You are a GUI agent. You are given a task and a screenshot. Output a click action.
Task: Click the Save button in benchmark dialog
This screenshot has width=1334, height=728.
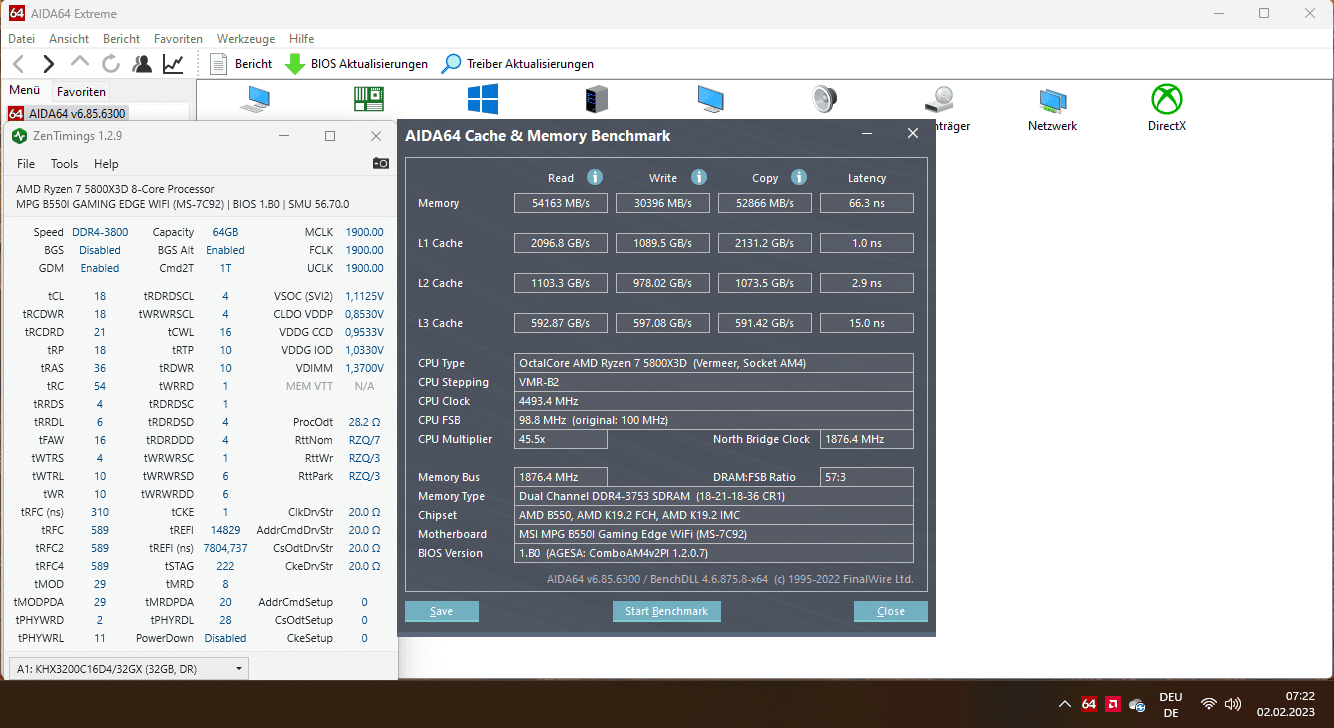pyautogui.click(x=441, y=611)
